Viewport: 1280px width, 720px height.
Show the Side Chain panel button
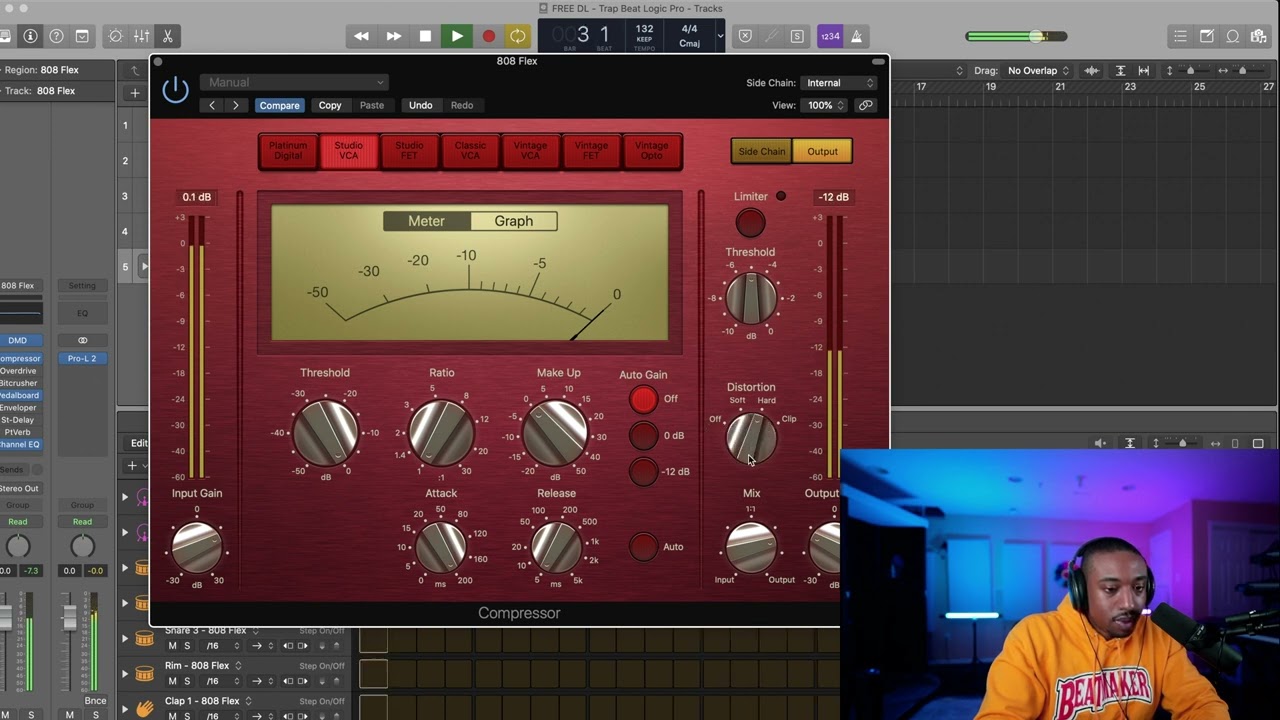point(762,152)
